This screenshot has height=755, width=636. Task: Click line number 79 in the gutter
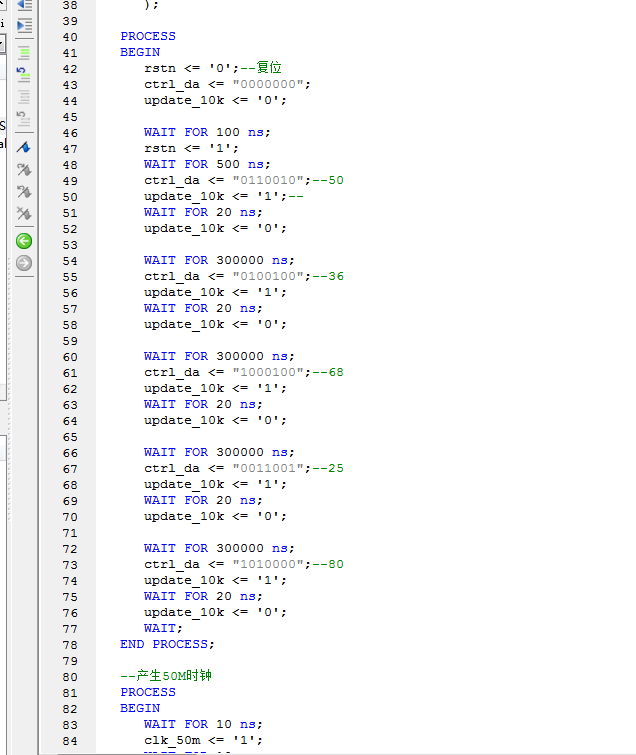coord(70,661)
